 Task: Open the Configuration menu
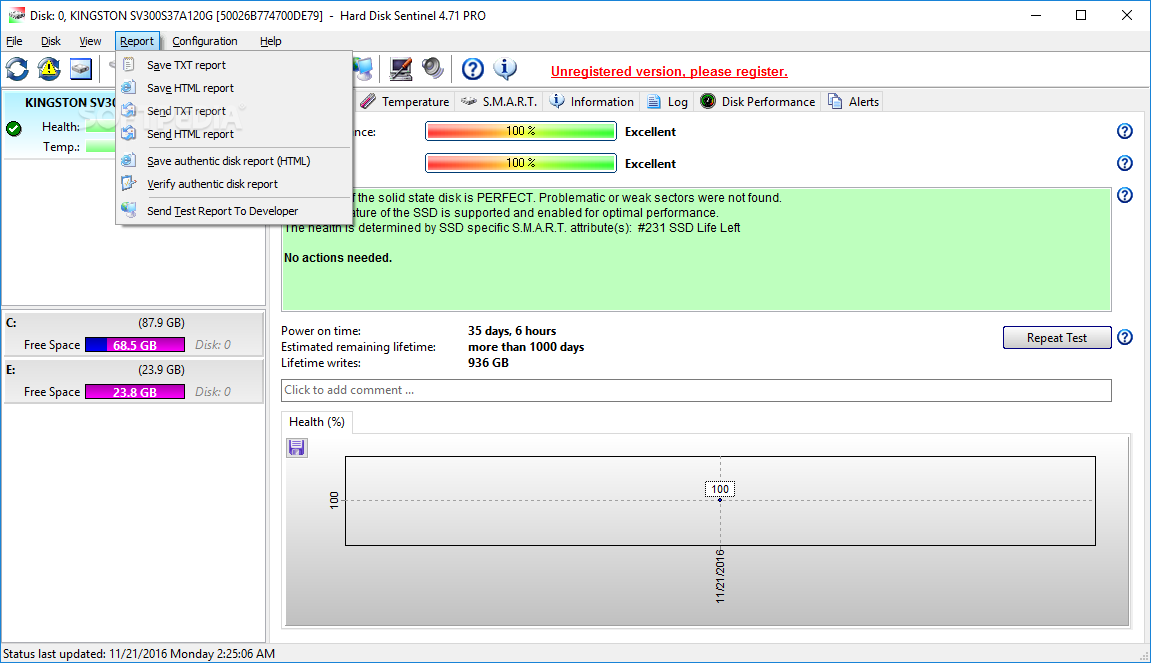205,41
